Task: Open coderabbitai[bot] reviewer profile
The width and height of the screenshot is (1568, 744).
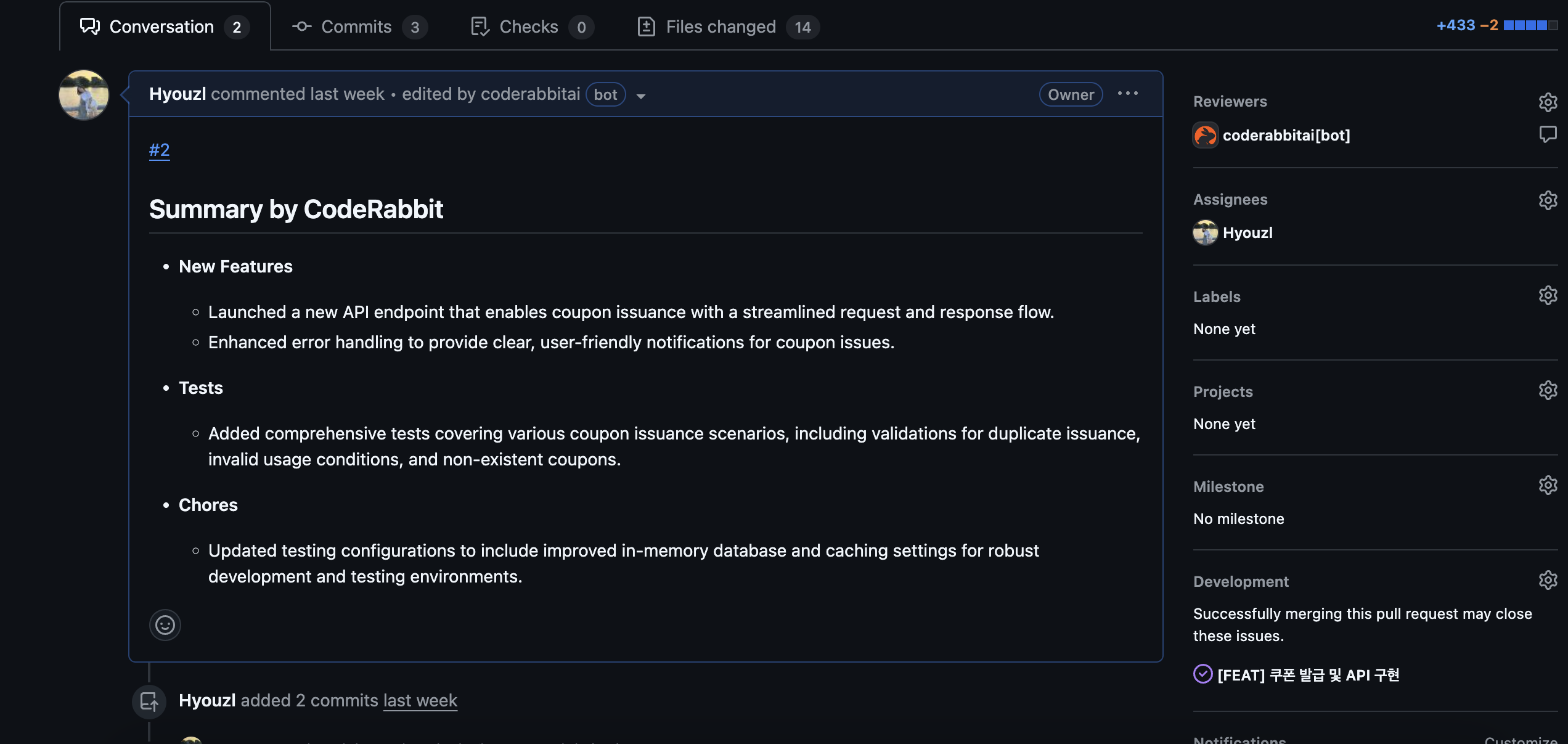Action: pyautogui.click(x=1286, y=135)
